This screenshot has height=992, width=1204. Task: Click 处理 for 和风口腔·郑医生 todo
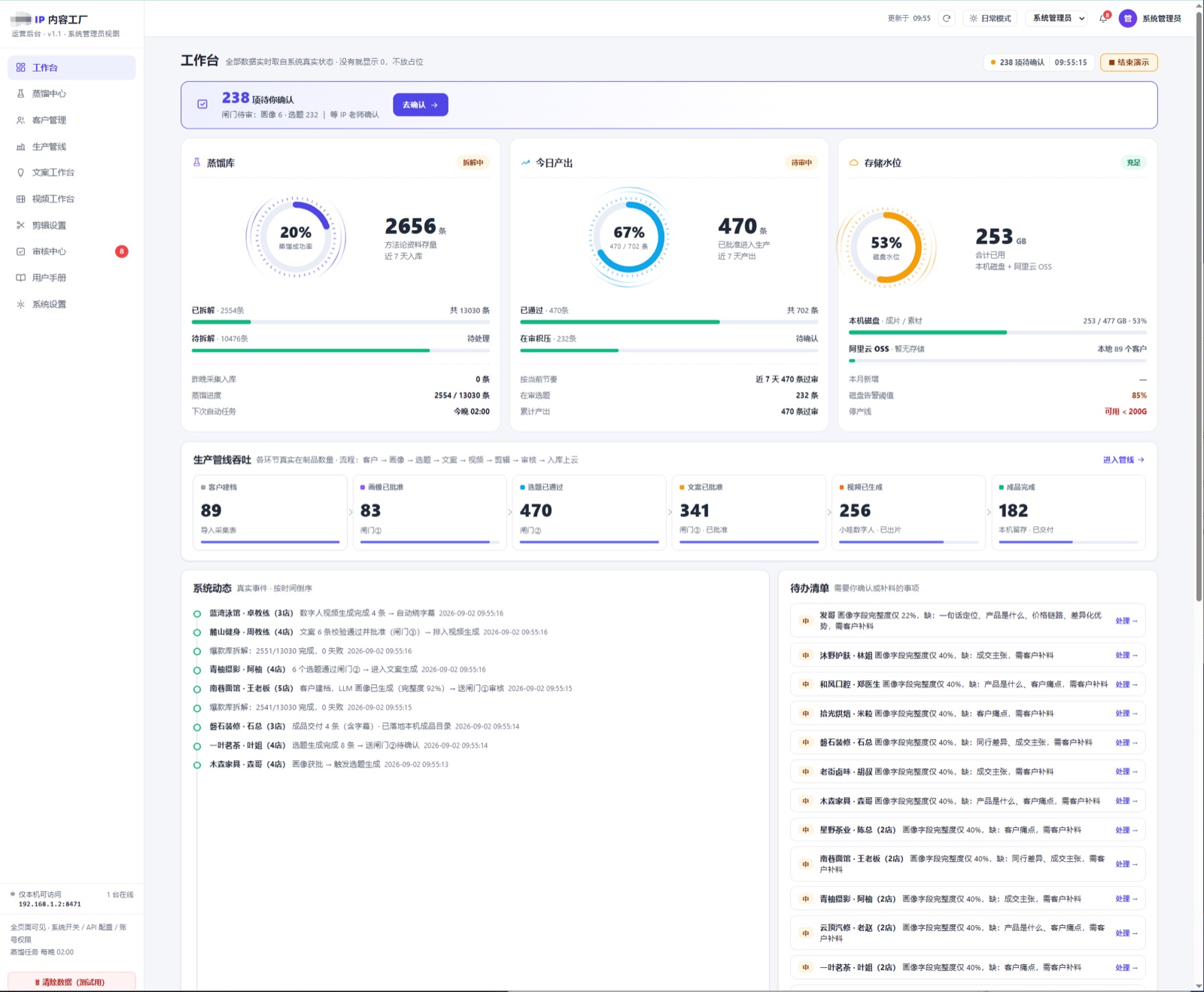[1126, 684]
